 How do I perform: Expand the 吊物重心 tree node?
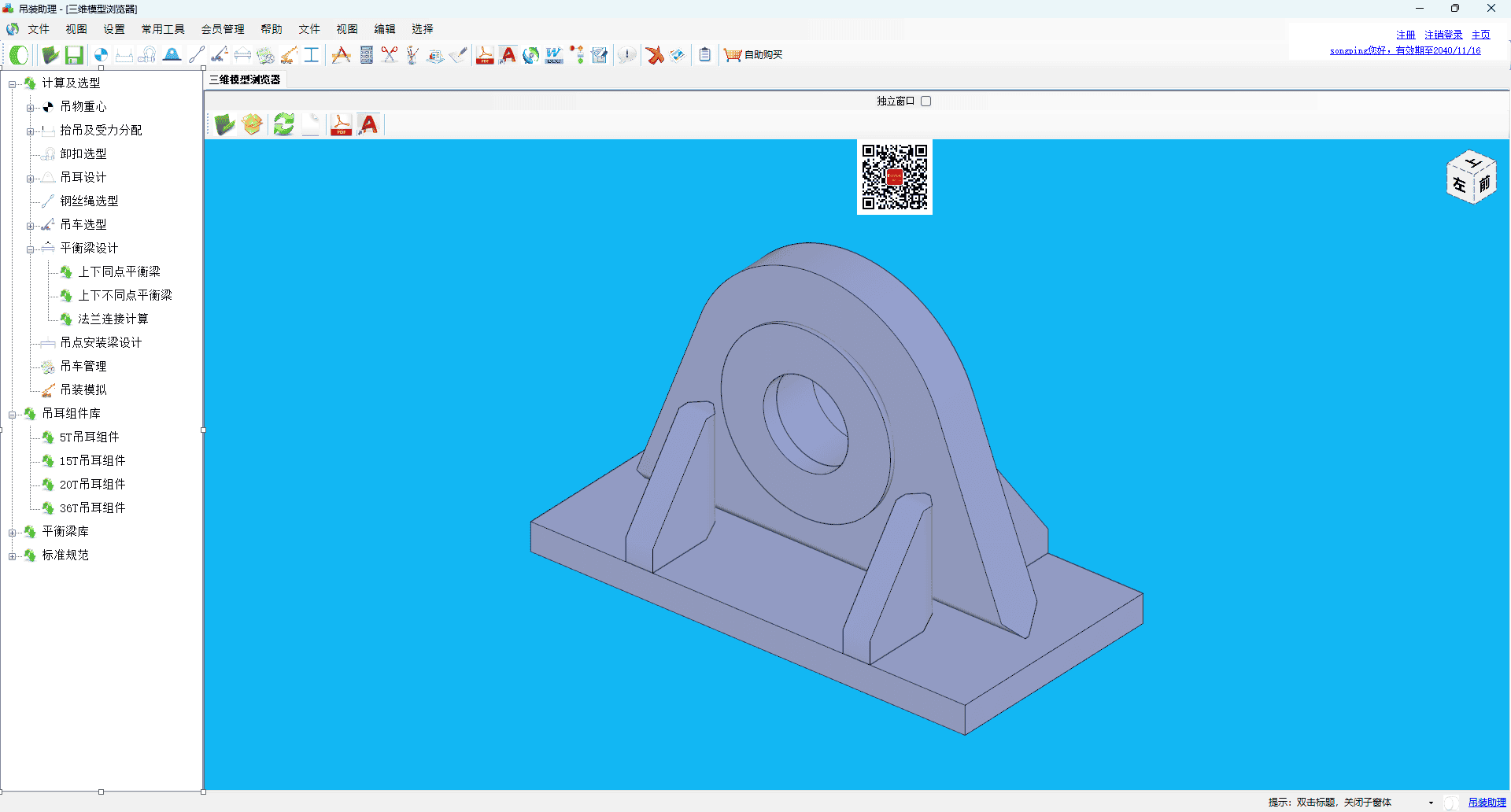(x=30, y=108)
